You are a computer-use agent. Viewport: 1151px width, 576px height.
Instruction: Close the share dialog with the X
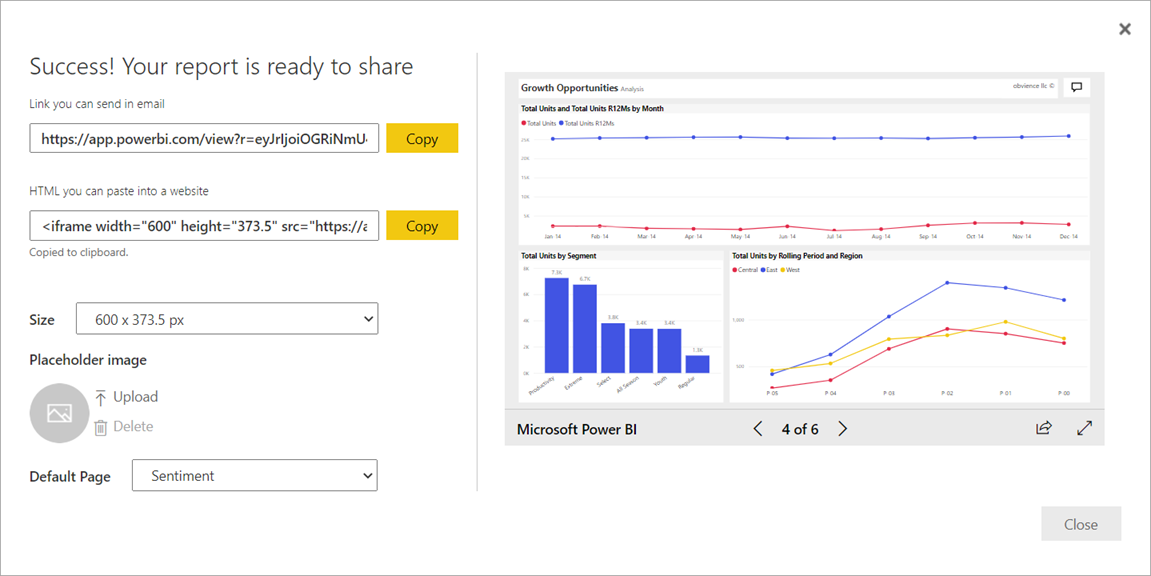tap(1124, 28)
